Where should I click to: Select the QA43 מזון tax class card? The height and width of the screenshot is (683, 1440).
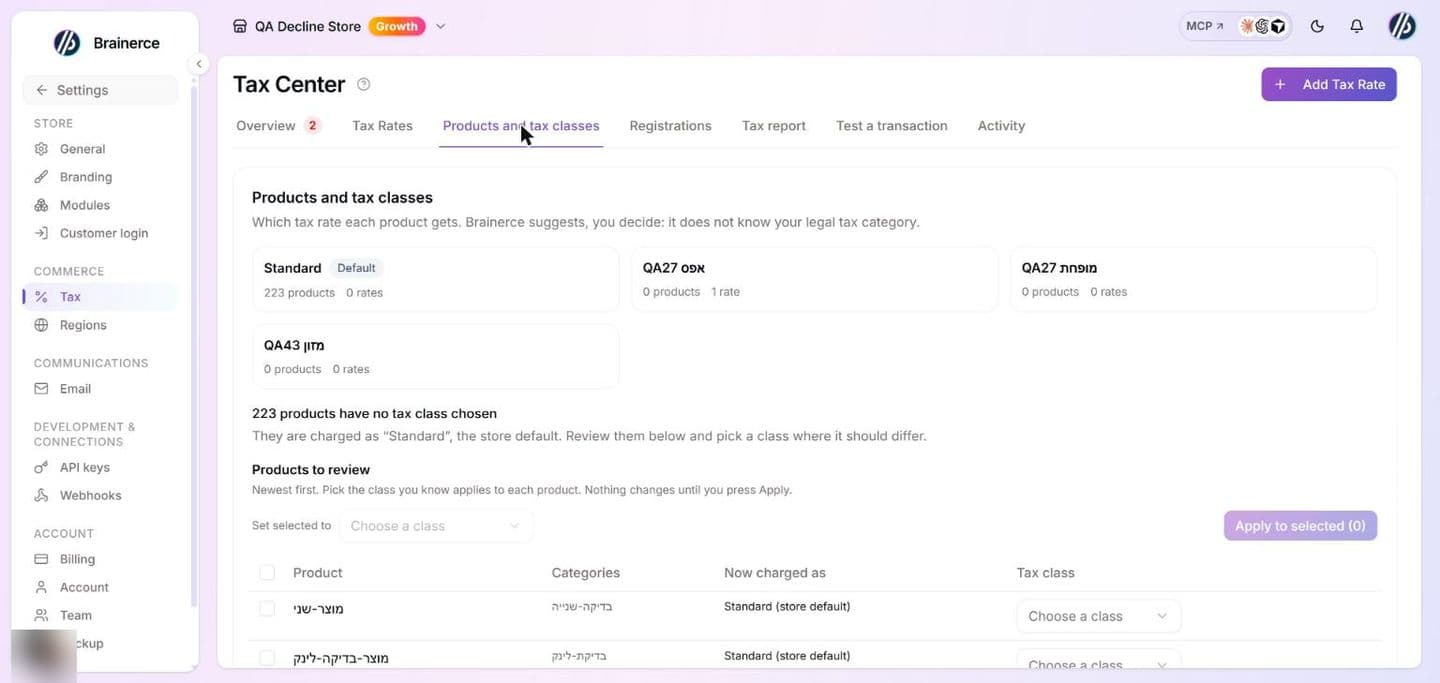click(435, 356)
